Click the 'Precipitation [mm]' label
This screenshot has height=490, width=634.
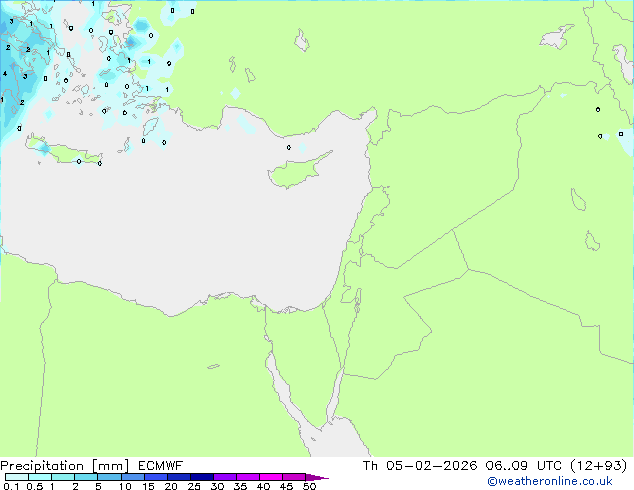[65, 466]
